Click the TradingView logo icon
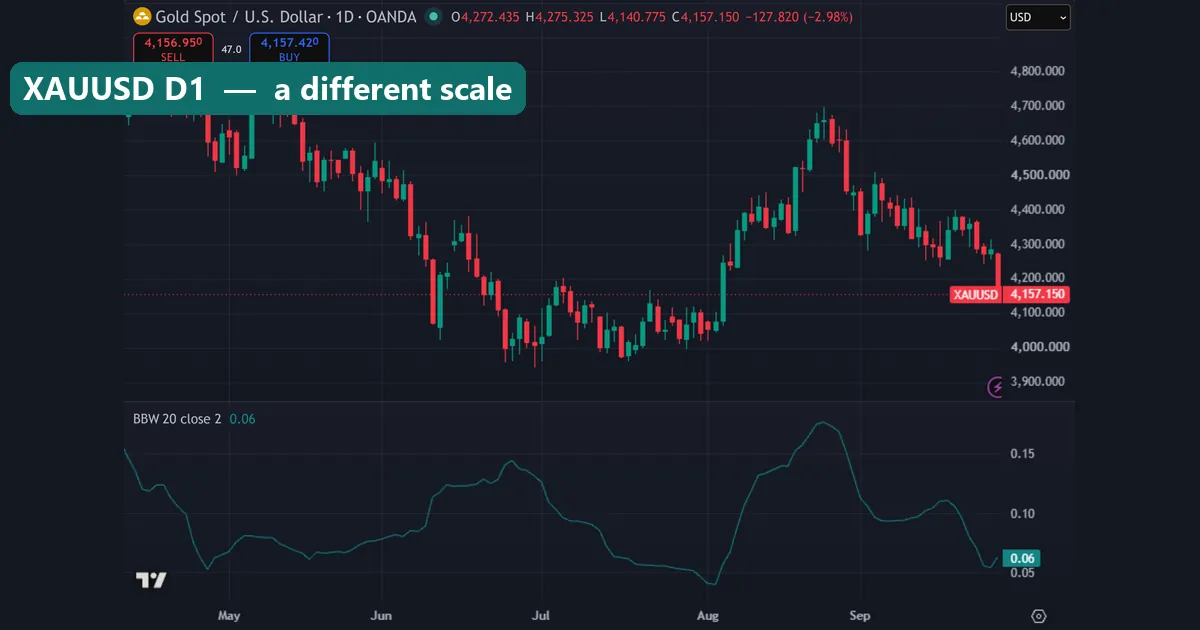Viewport: 1200px width, 630px height. pyautogui.click(x=151, y=580)
